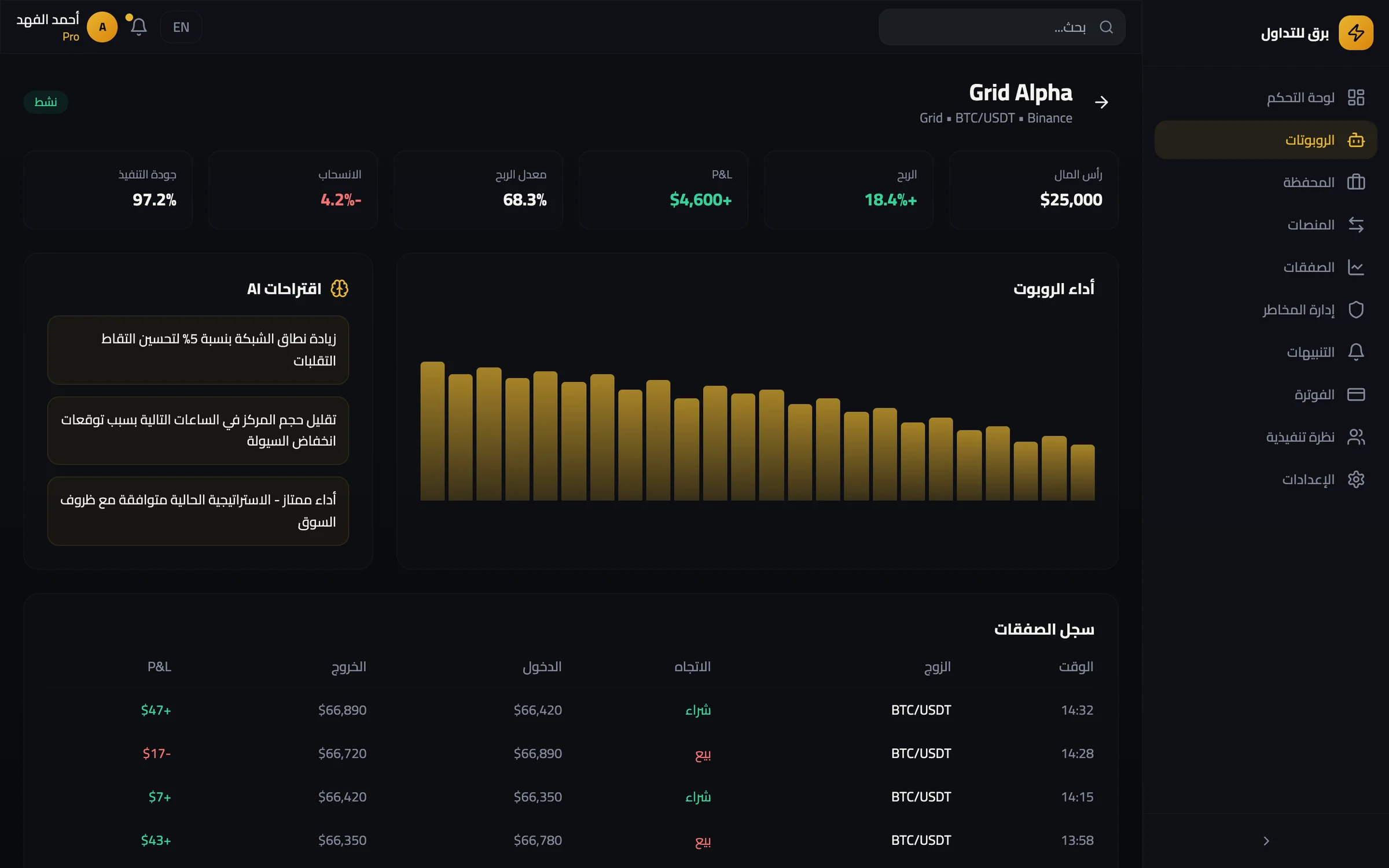Click the +$4,600 P&L value
This screenshot has width=1389, height=868.
(x=701, y=200)
